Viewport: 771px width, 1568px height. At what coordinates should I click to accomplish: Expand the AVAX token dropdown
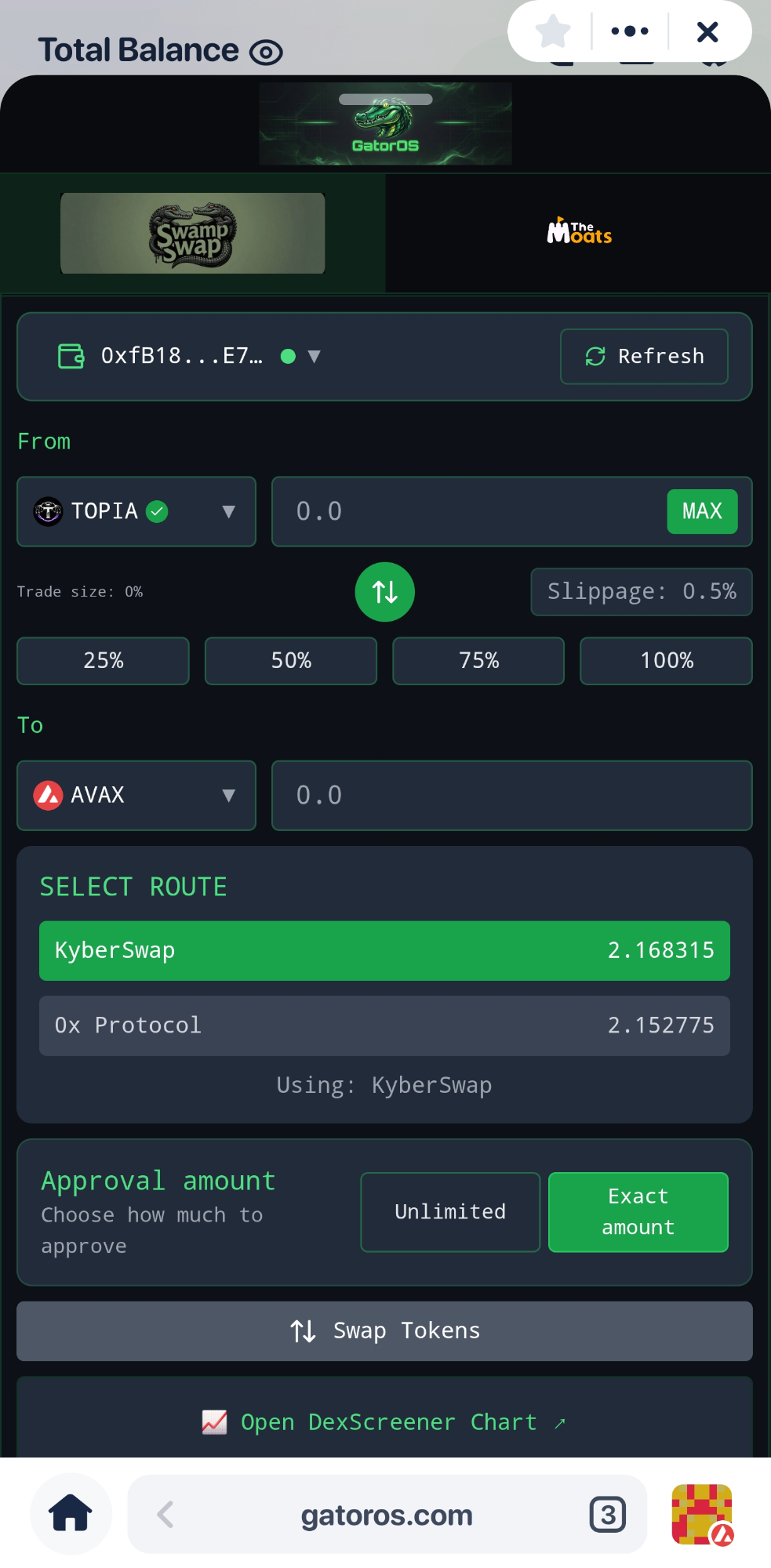pos(136,795)
